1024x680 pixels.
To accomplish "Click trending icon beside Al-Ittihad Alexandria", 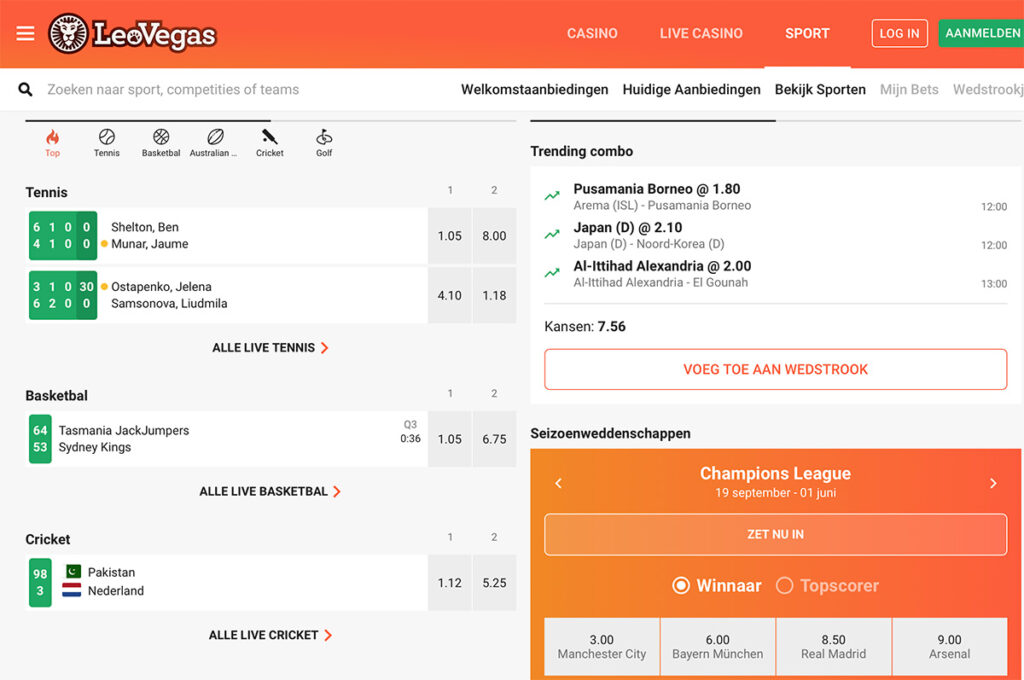I will (552, 272).
